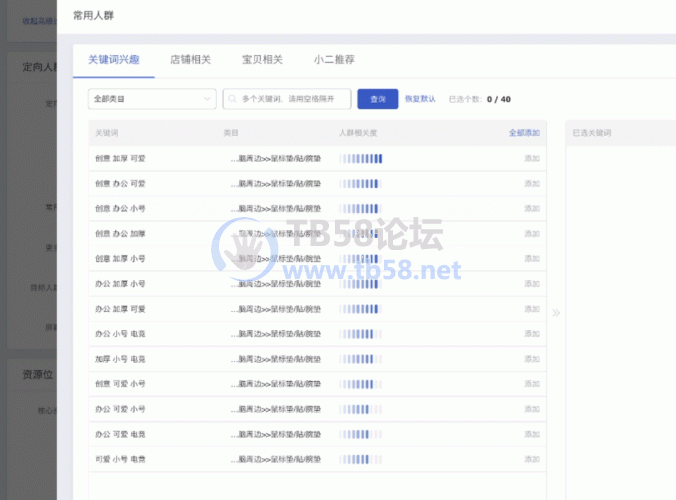
Task: Open the 全部类目 category dropdown
Action: [152, 99]
